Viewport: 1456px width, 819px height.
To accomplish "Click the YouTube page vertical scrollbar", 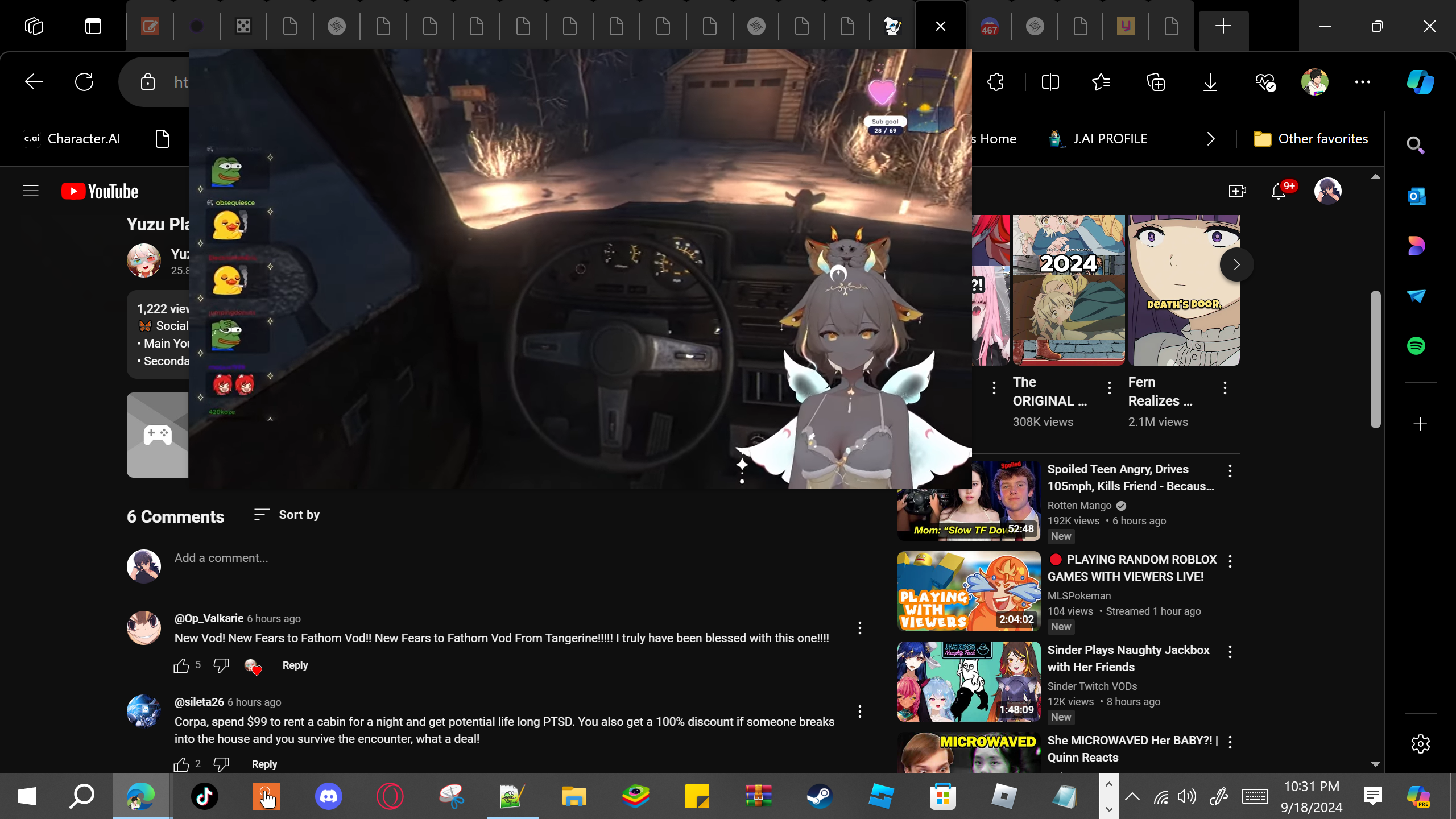I will tap(1375, 358).
